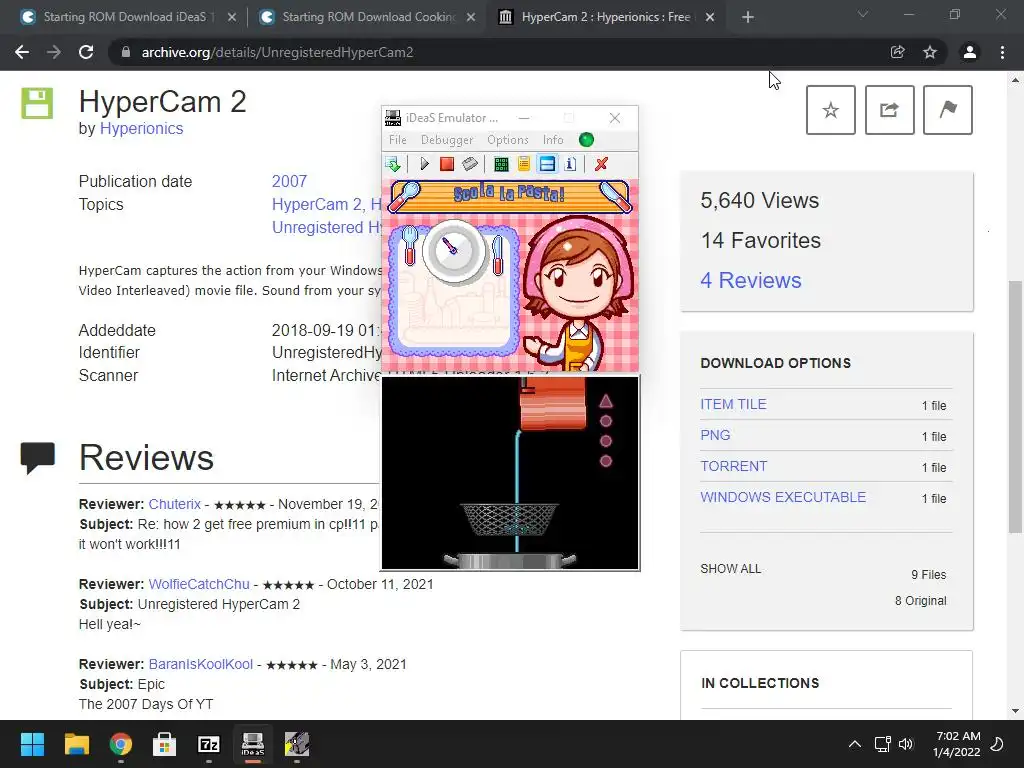Open the Chrome profile icon

click(970, 52)
